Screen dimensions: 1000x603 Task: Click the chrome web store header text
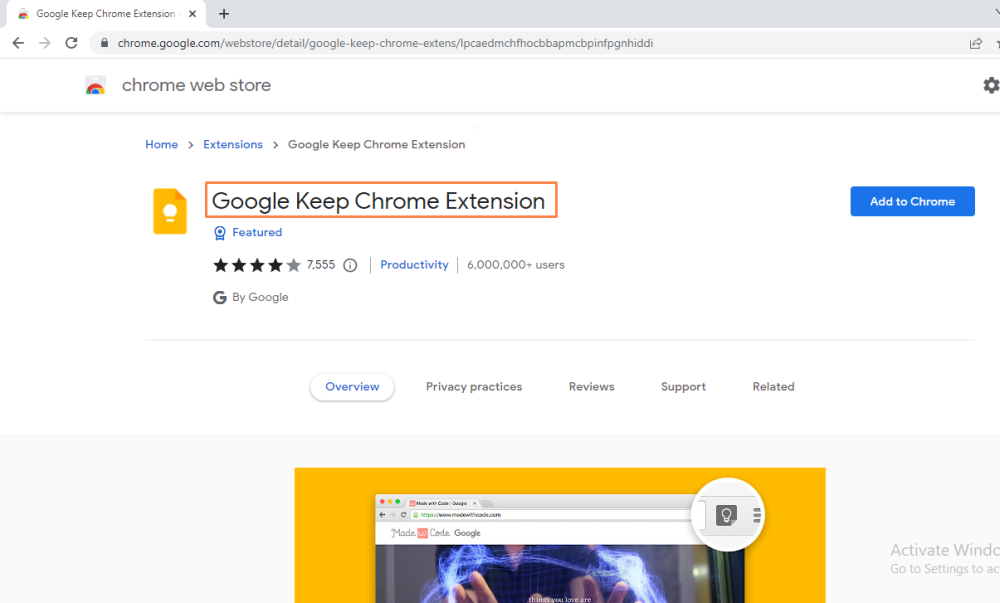[x=196, y=85]
